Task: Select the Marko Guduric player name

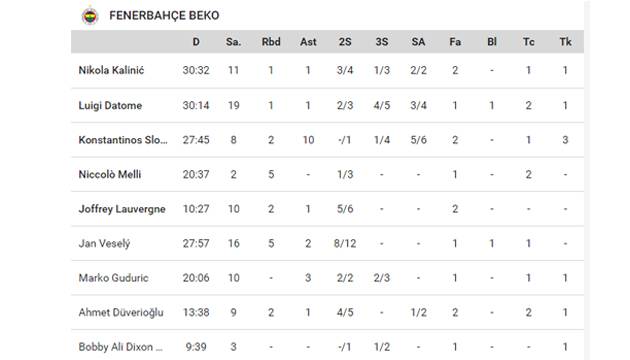Action: (x=113, y=278)
